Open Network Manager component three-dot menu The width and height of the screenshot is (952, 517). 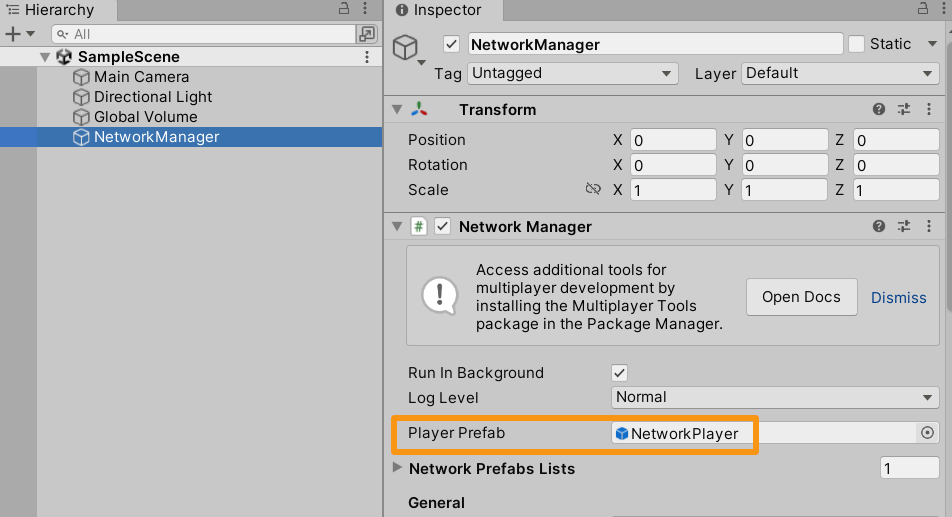[x=929, y=226]
